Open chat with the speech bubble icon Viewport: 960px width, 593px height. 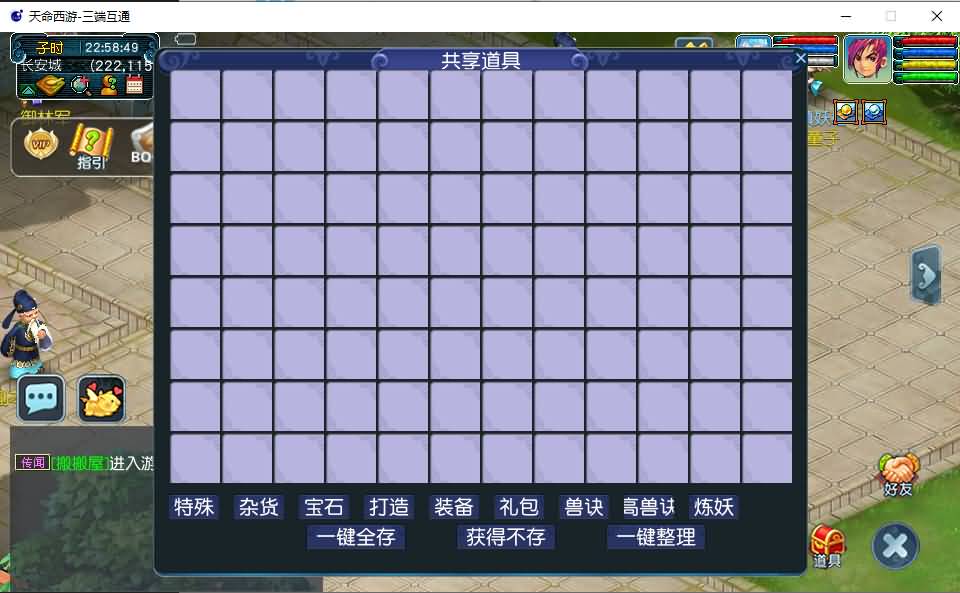tap(38, 398)
